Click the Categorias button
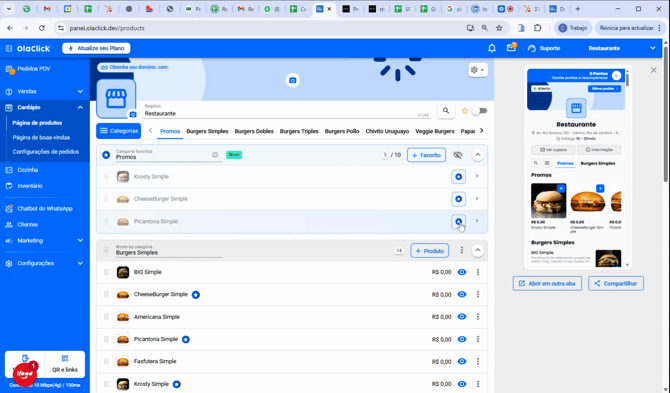Screen dimensions: 670x393 [118, 131]
